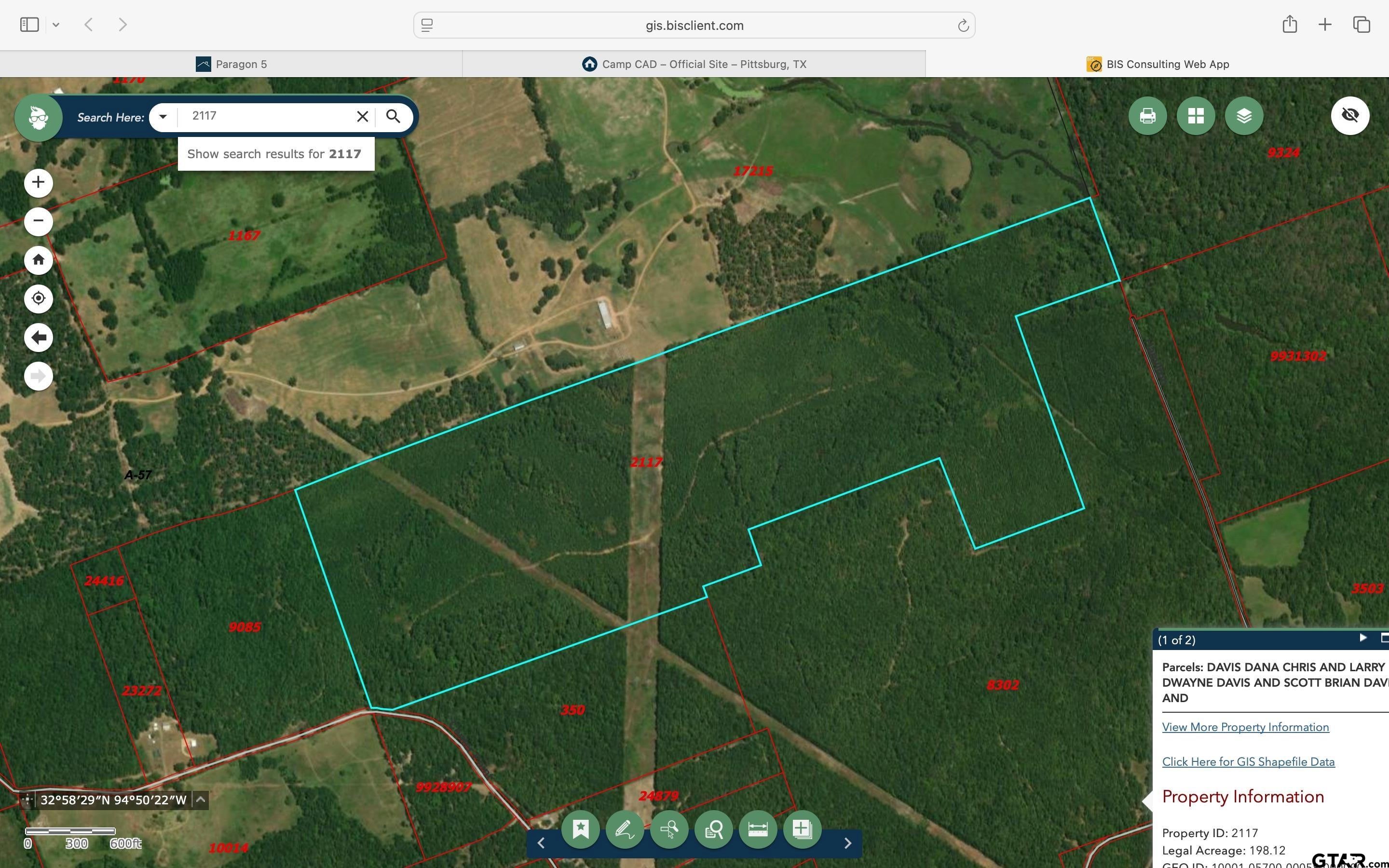Go to next map extent arrow
1389x868 pixels.
pyautogui.click(x=39, y=376)
